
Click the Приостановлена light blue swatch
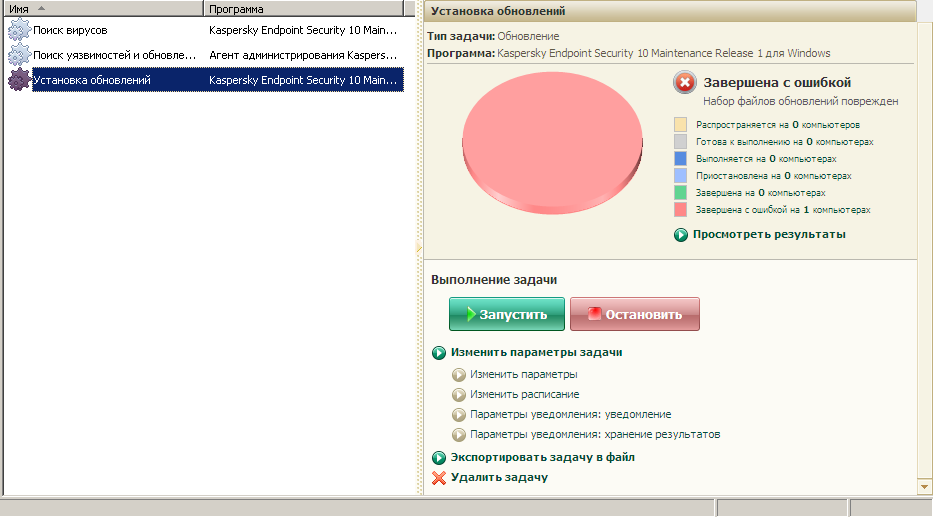pyautogui.click(x=680, y=176)
